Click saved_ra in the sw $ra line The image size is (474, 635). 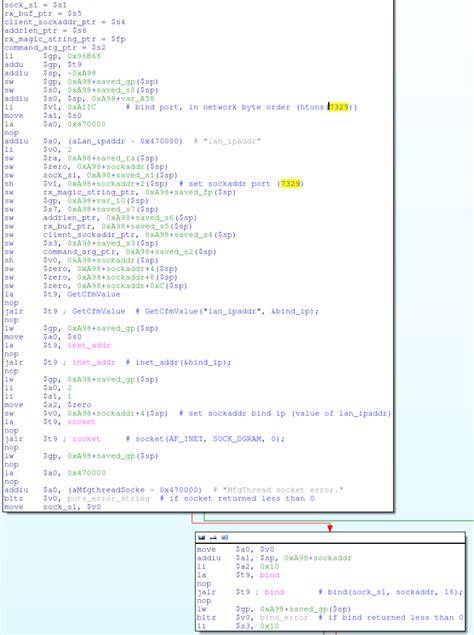[x=115, y=158]
